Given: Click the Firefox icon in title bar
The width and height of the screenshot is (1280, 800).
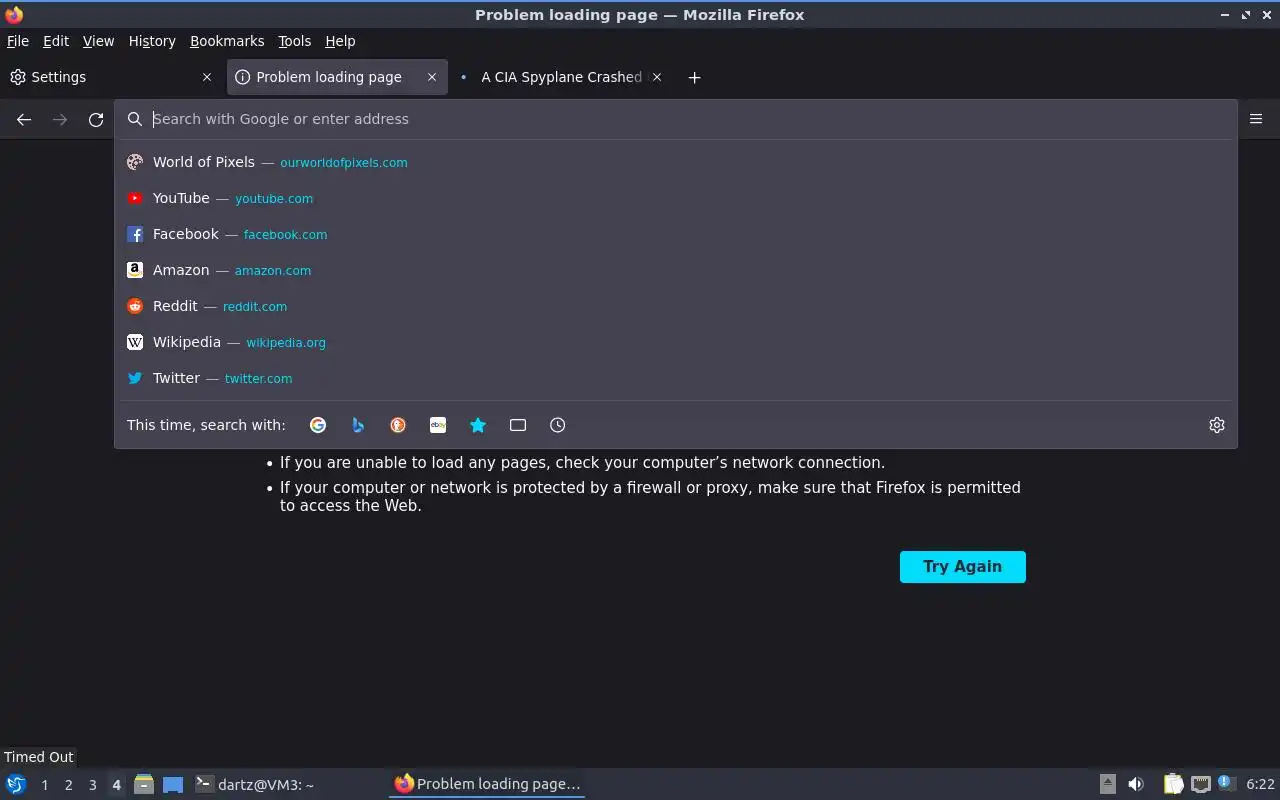Looking at the screenshot, I should click(x=14, y=14).
